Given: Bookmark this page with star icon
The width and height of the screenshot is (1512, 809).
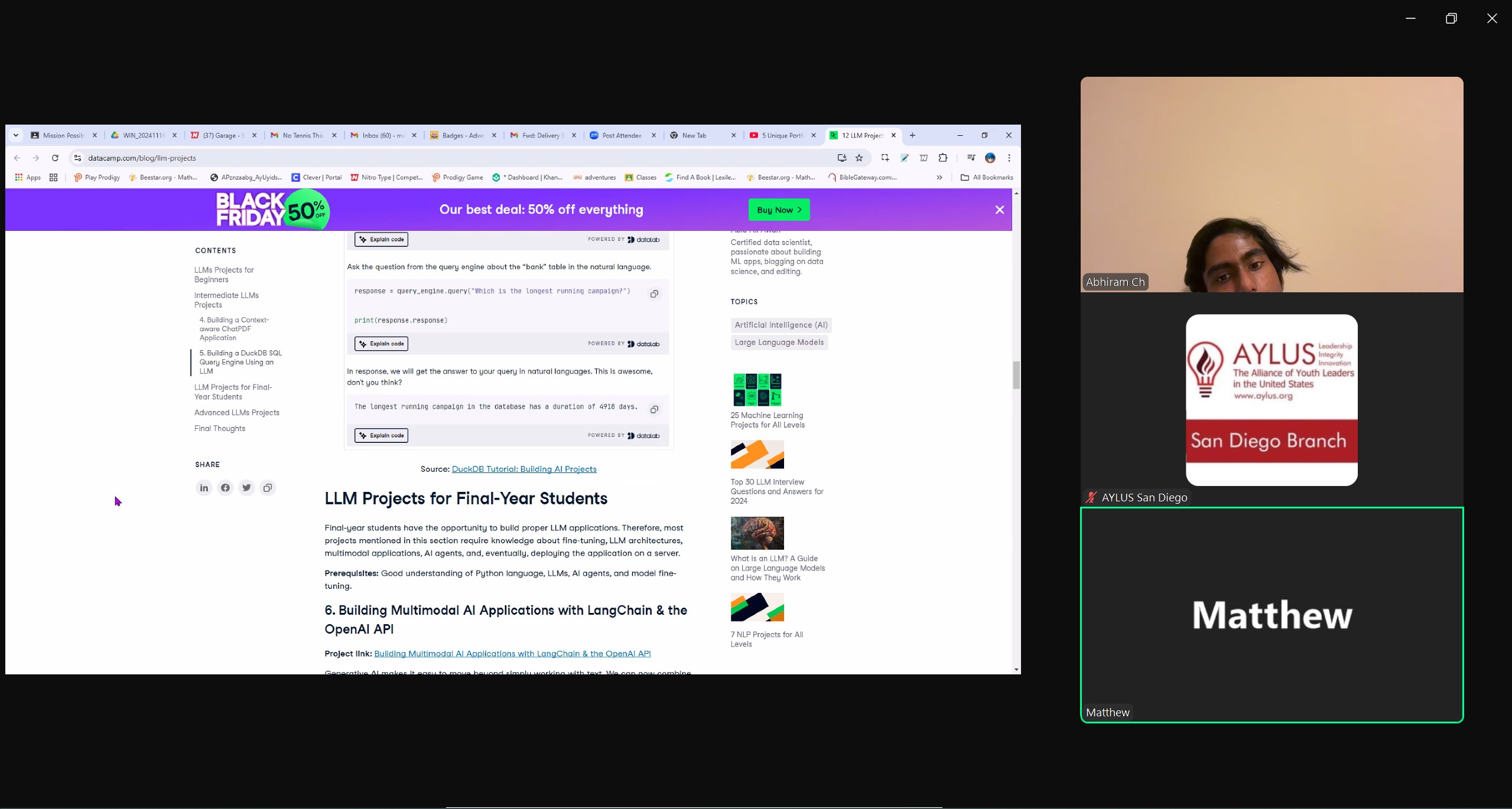Looking at the screenshot, I should pyautogui.click(x=859, y=158).
